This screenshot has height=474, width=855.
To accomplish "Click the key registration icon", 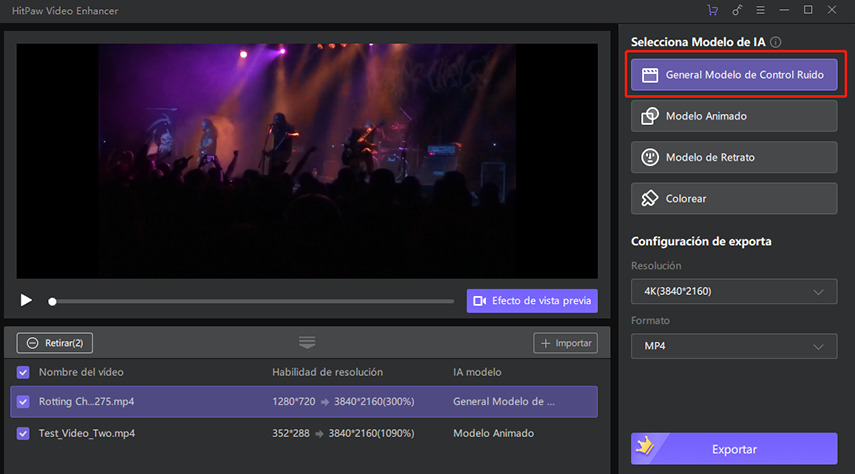I will 737,10.
